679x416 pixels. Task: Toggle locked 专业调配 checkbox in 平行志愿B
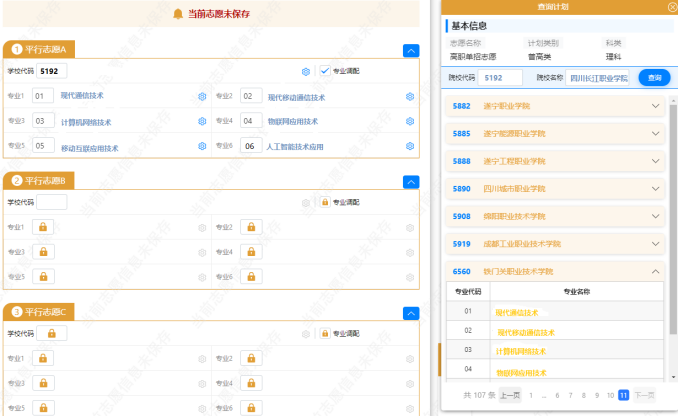tap(325, 202)
